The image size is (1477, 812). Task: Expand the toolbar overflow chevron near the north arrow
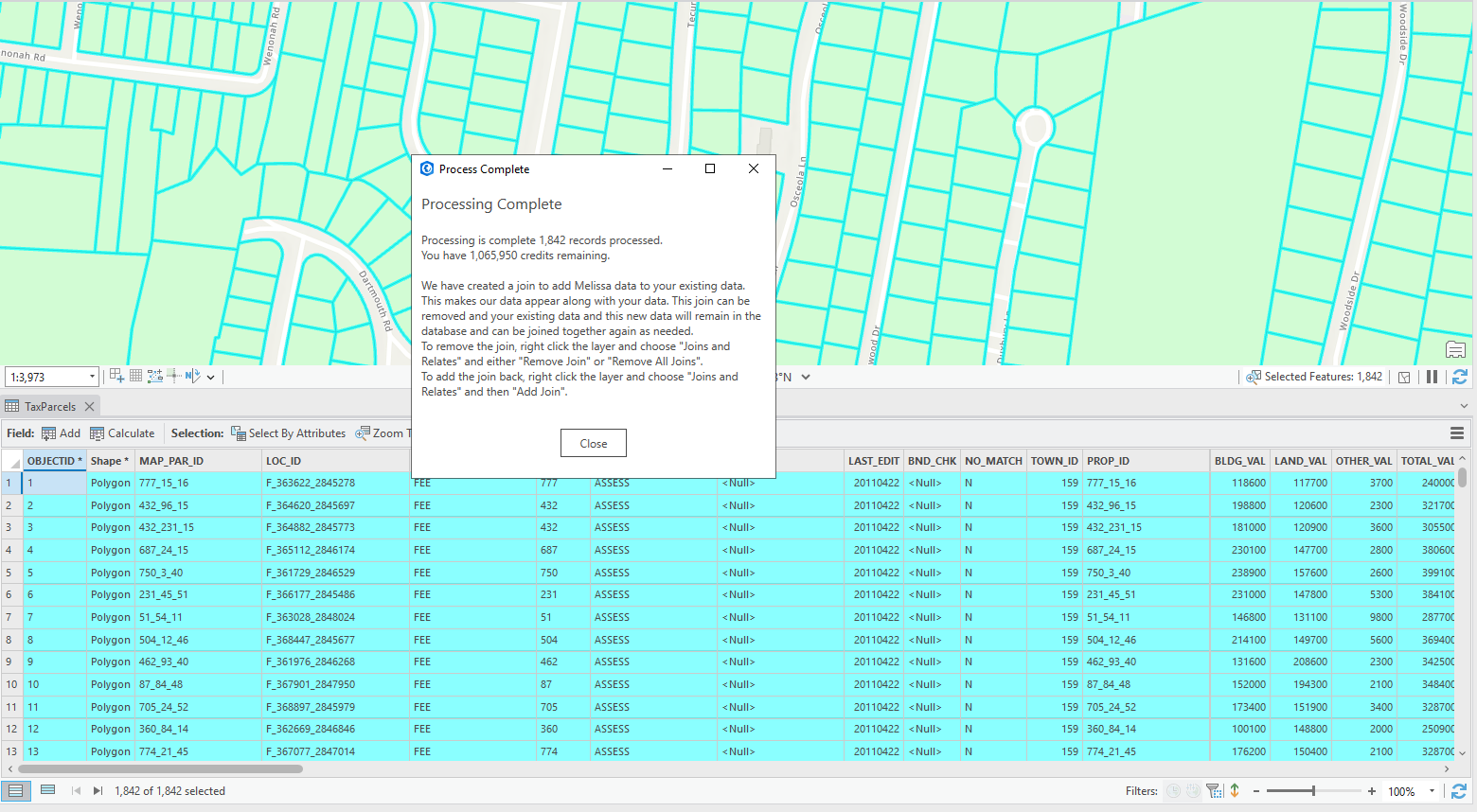pyautogui.click(x=210, y=376)
